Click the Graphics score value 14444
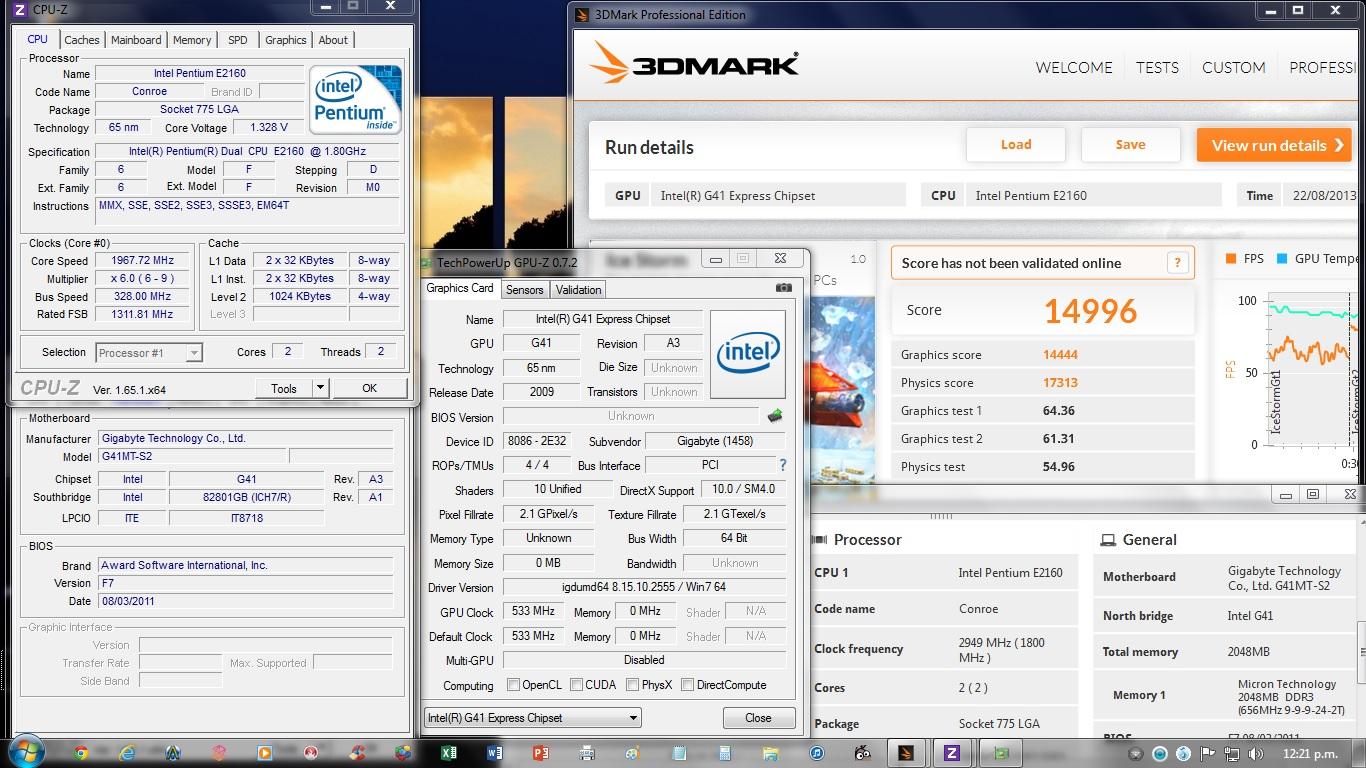The width and height of the screenshot is (1366, 768). coord(1060,355)
